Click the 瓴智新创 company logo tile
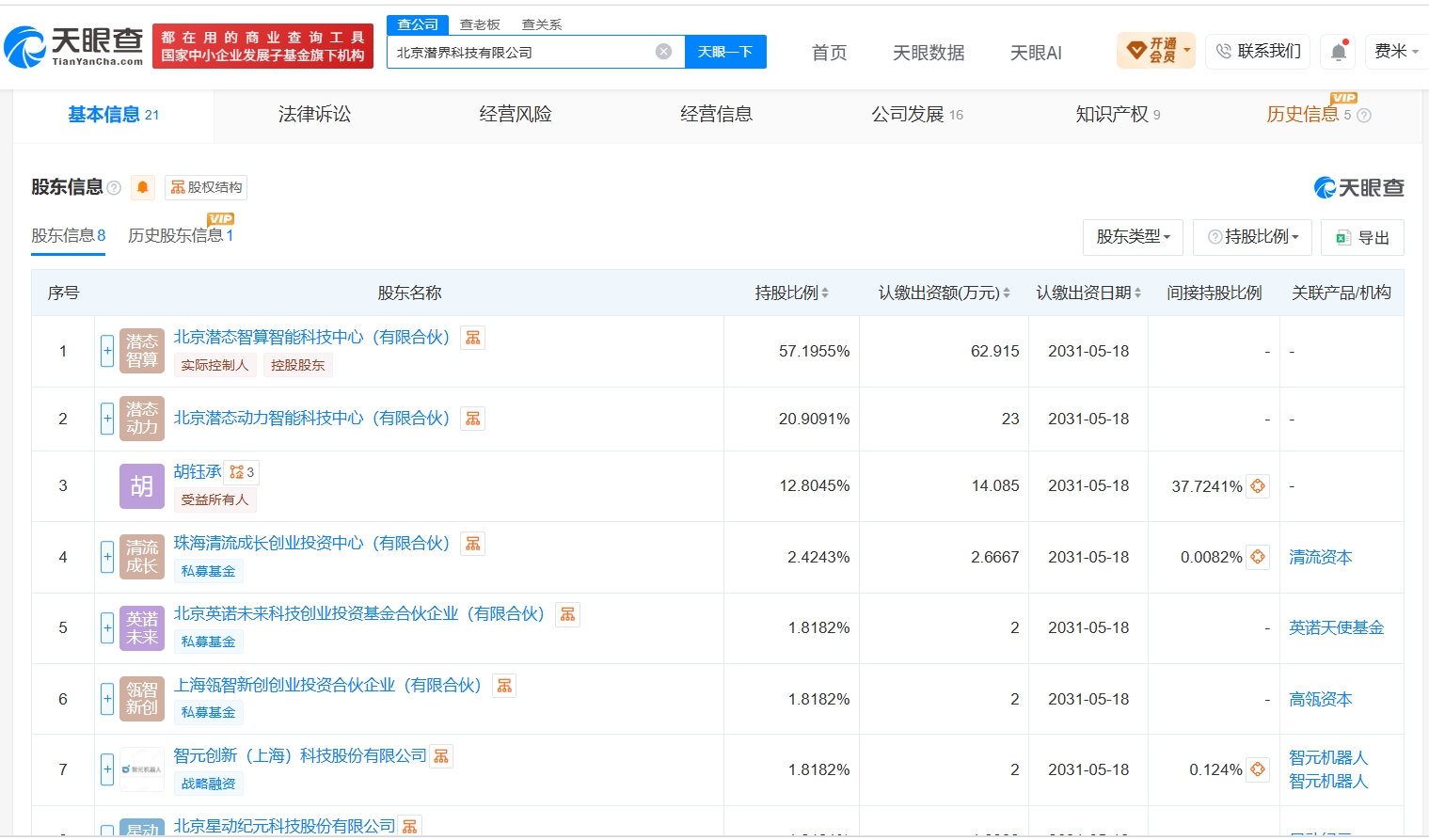The image size is (1429, 840). [x=142, y=699]
